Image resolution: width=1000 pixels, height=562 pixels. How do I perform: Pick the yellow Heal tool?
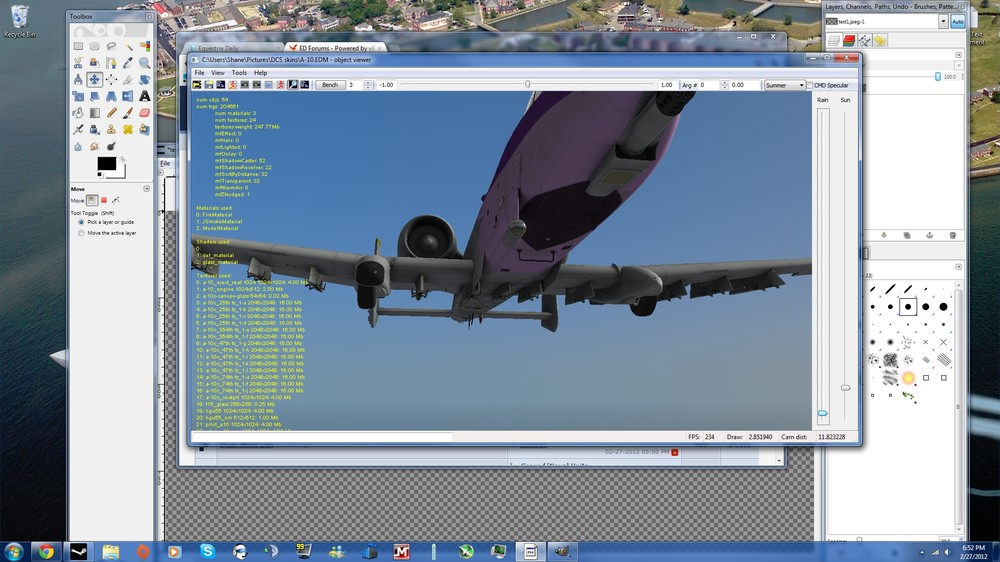pos(128,129)
